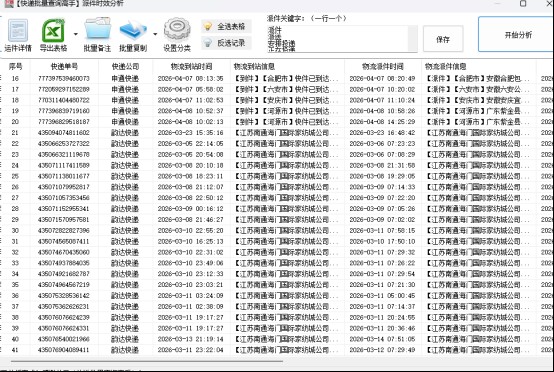Image resolution: width=554 pixels, height=372 pixels.
Task: Click 申通快递 company cell in row 20
Action: coord(125,122)
